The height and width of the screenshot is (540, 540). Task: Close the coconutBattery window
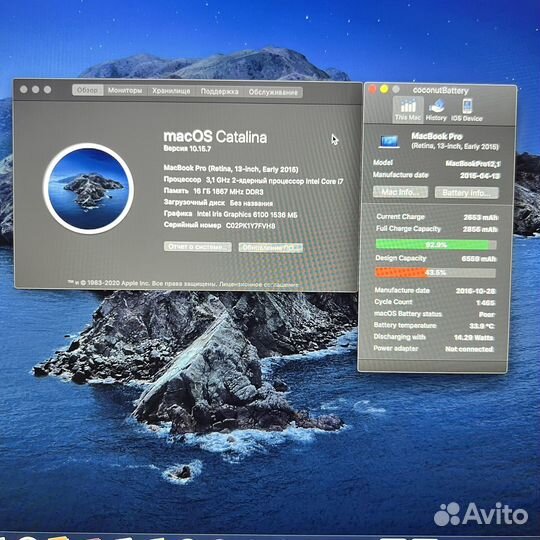pyautogui.click(x=372, y=90)
